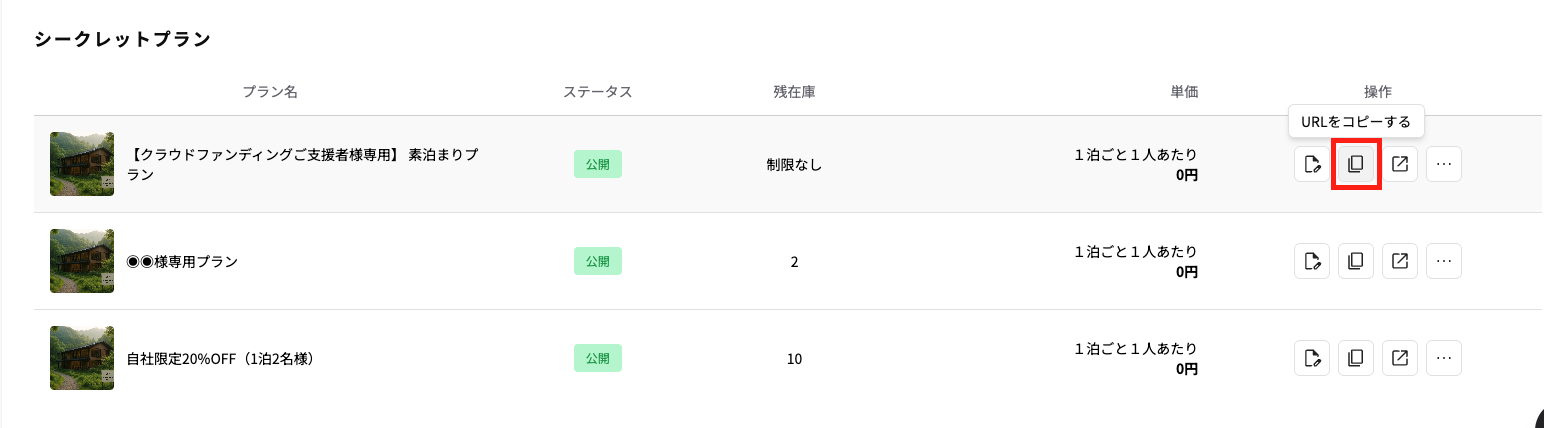Viewport: 1544px width, 428px height.
Task: Open the 【クラウドファンディングご支援者様専用】 plan name
Action: [304, 164]
